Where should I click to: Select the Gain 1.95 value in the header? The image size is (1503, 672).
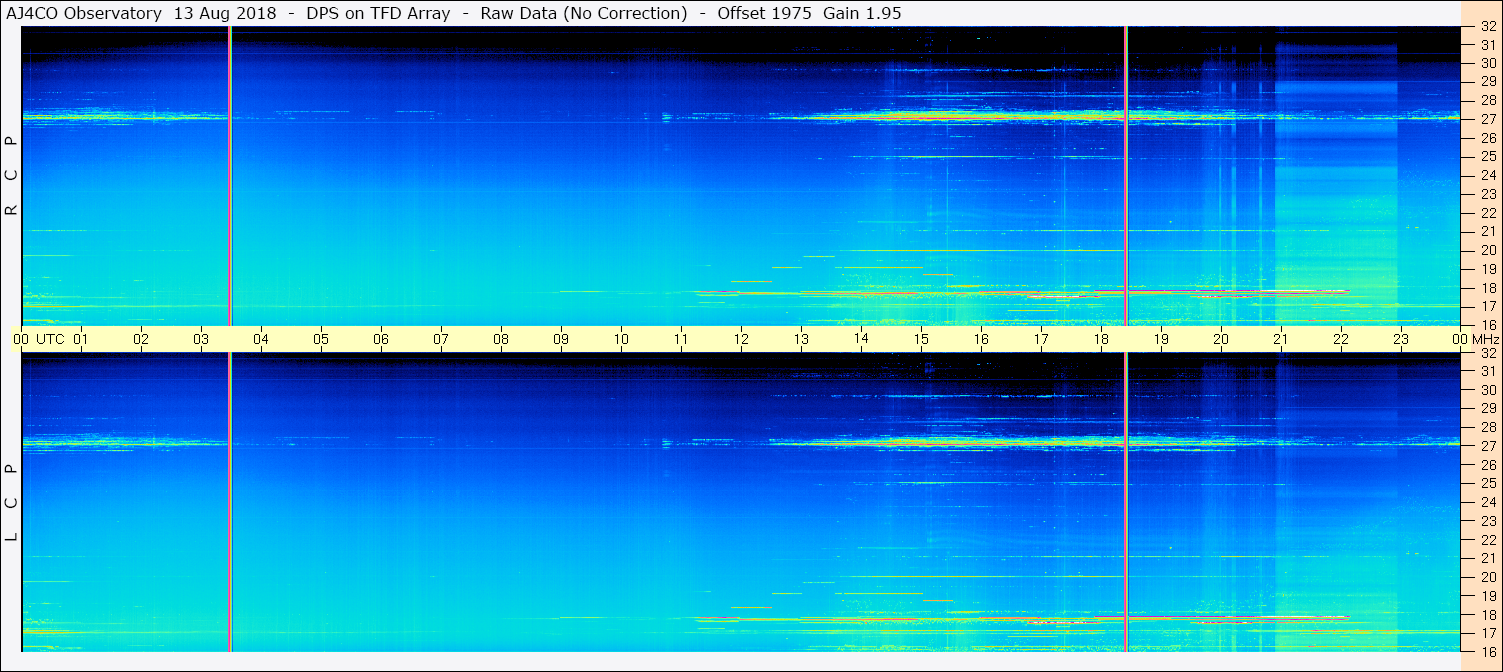[x=863, y=13]
